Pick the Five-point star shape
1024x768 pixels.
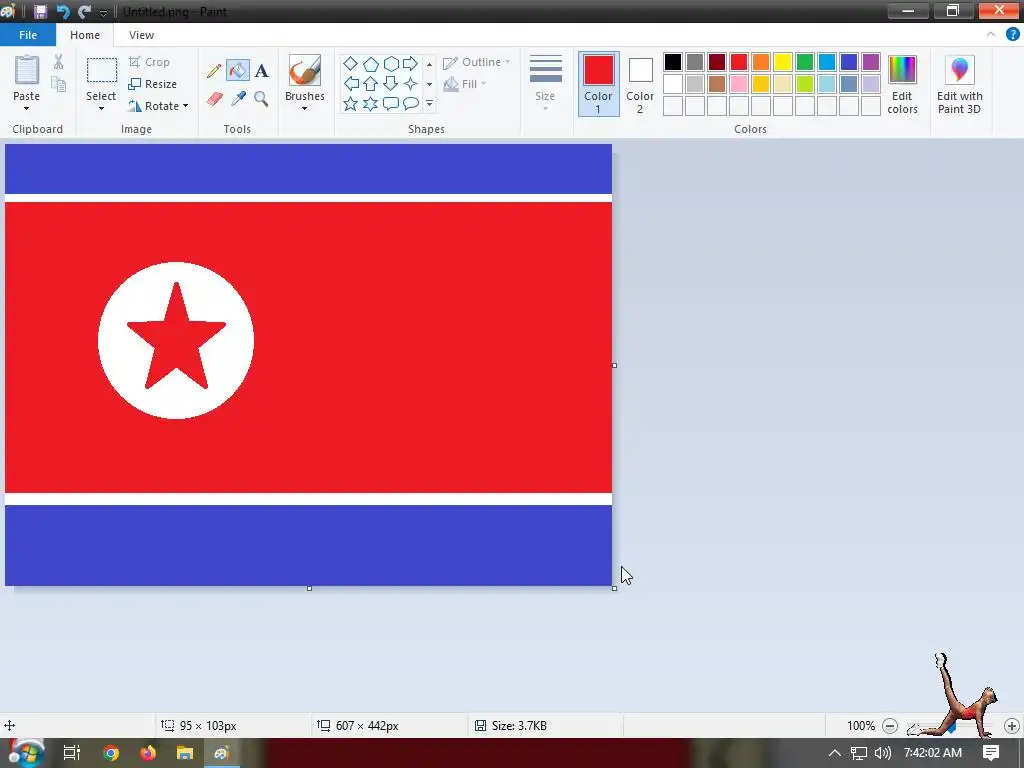click(x=351, y=104)
